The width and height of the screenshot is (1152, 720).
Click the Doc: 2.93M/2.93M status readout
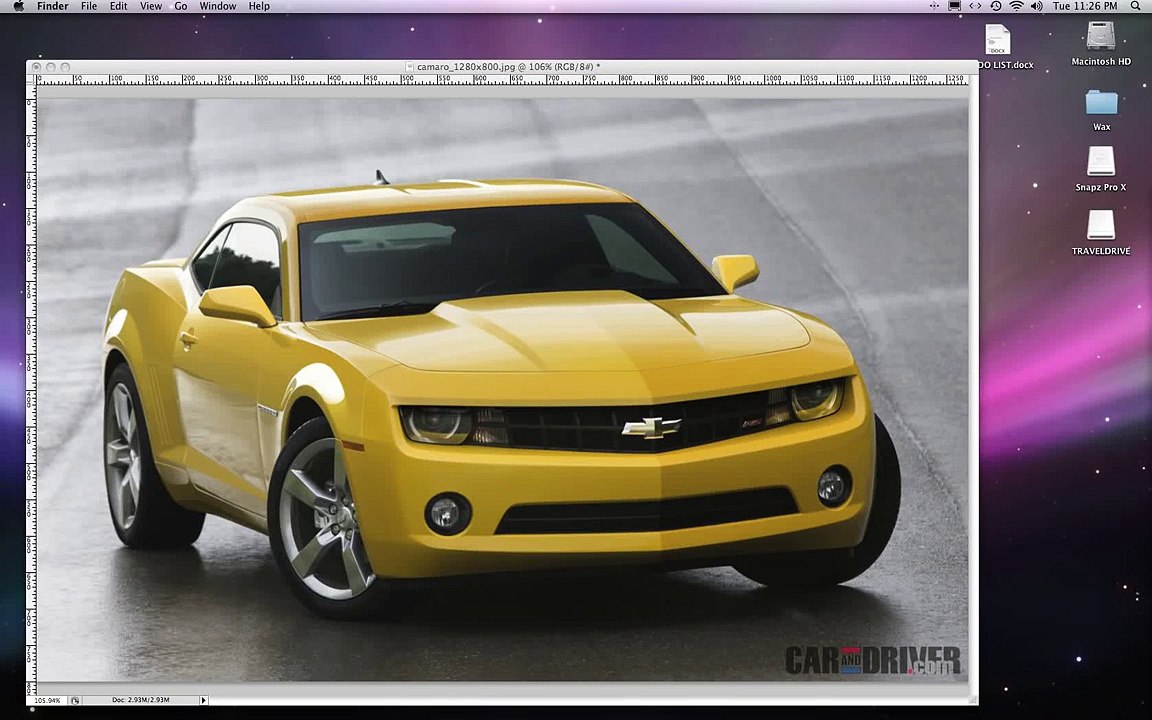point(140,700)
